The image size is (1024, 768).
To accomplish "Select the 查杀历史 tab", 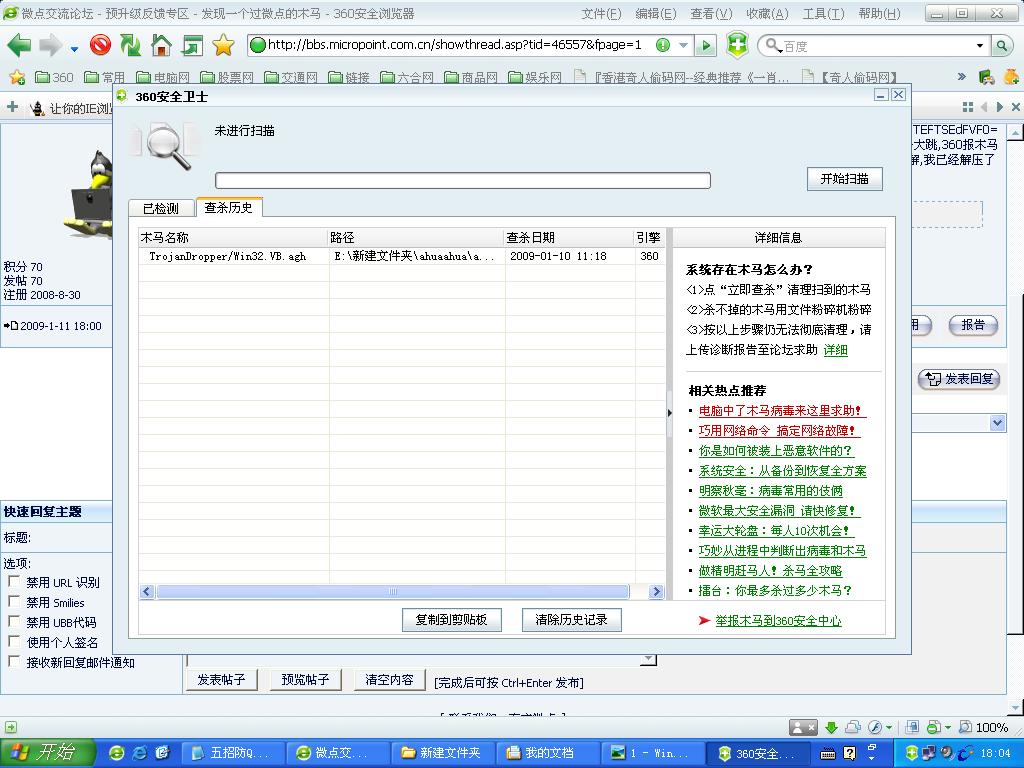I will coord(229,207).
